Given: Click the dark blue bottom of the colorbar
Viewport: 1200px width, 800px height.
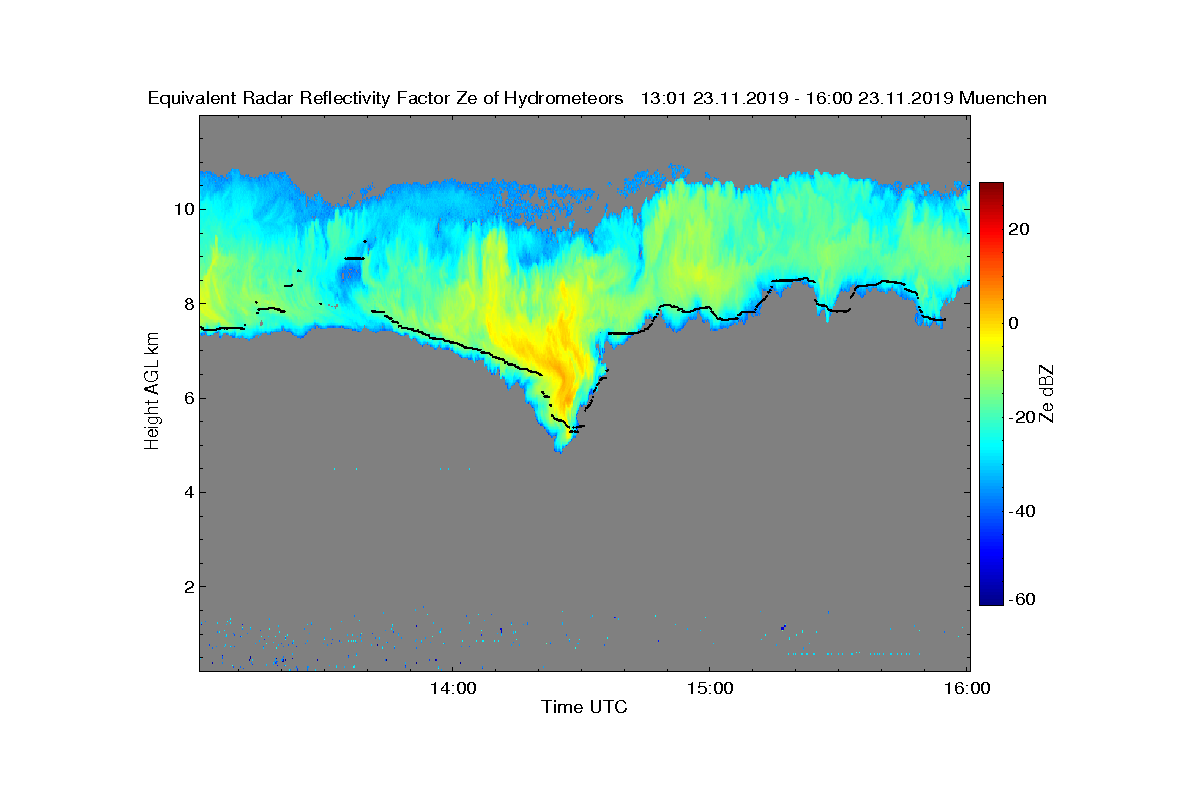Looking at the screenshot, I should (x=991, y=598).
